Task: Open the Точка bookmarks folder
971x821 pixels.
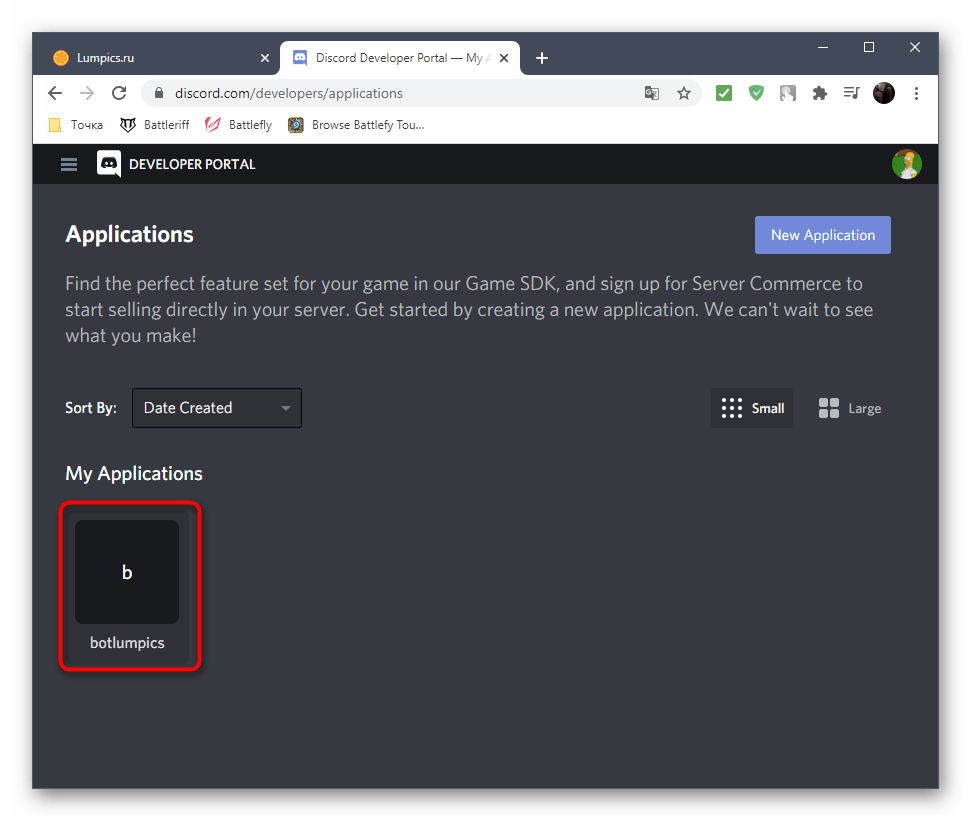Action: (x=76, y=125)
